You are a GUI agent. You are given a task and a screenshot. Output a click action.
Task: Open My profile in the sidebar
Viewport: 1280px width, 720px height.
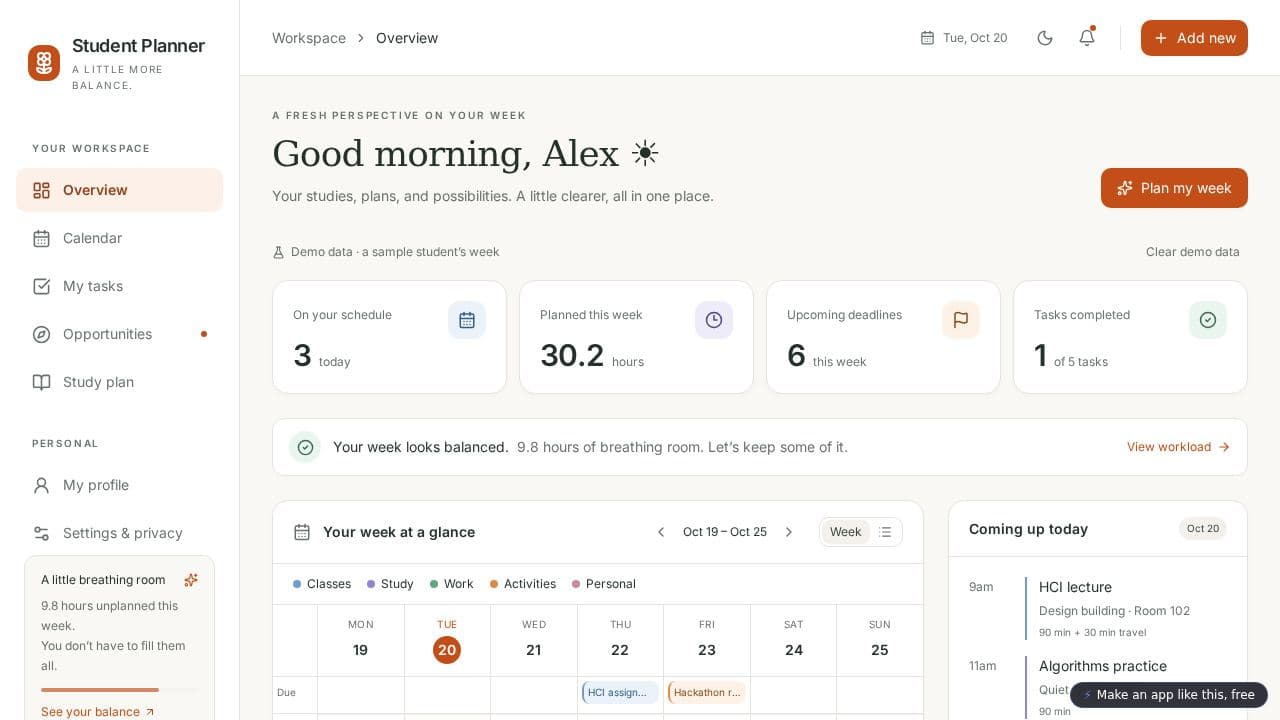[x=120, y=485]
